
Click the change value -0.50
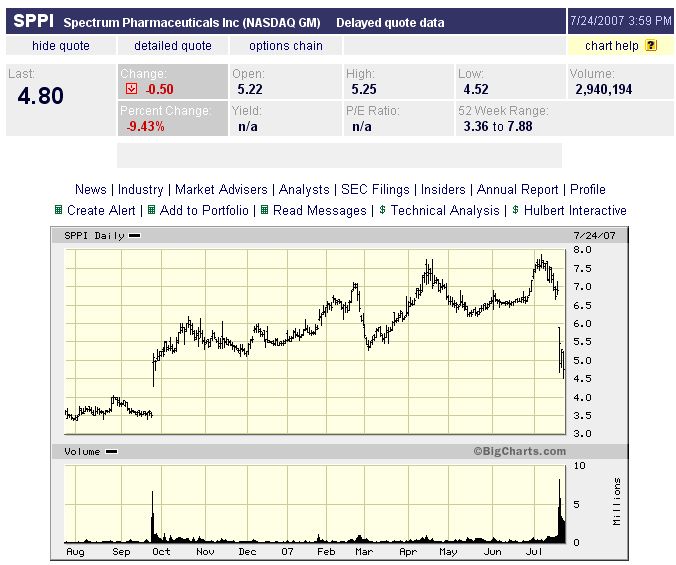coord(160,89)
